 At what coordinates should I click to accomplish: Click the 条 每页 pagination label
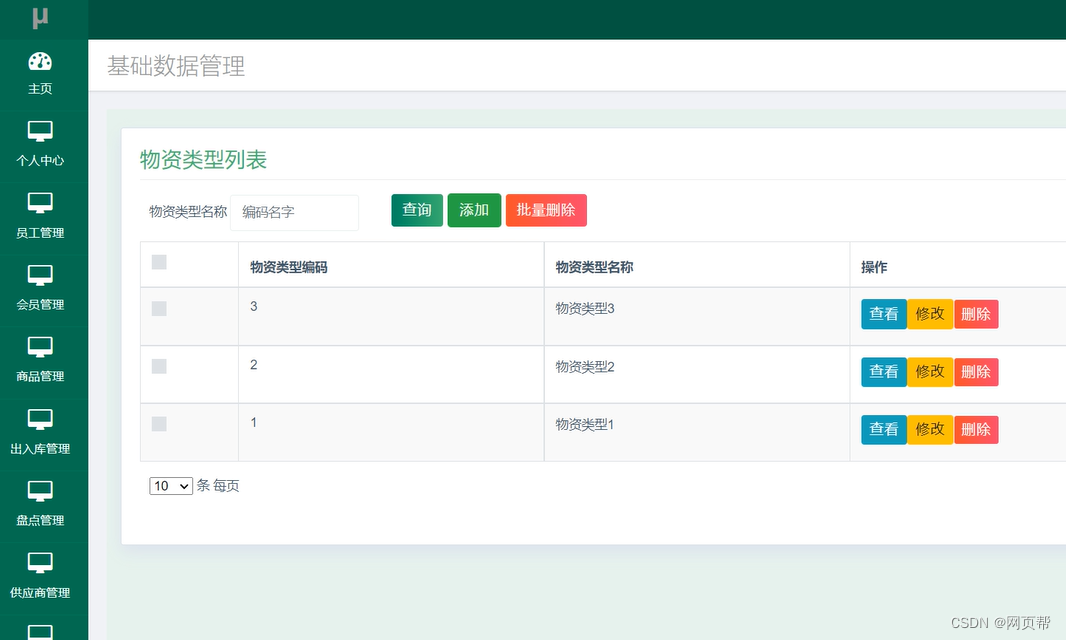[x=218, y=486]
